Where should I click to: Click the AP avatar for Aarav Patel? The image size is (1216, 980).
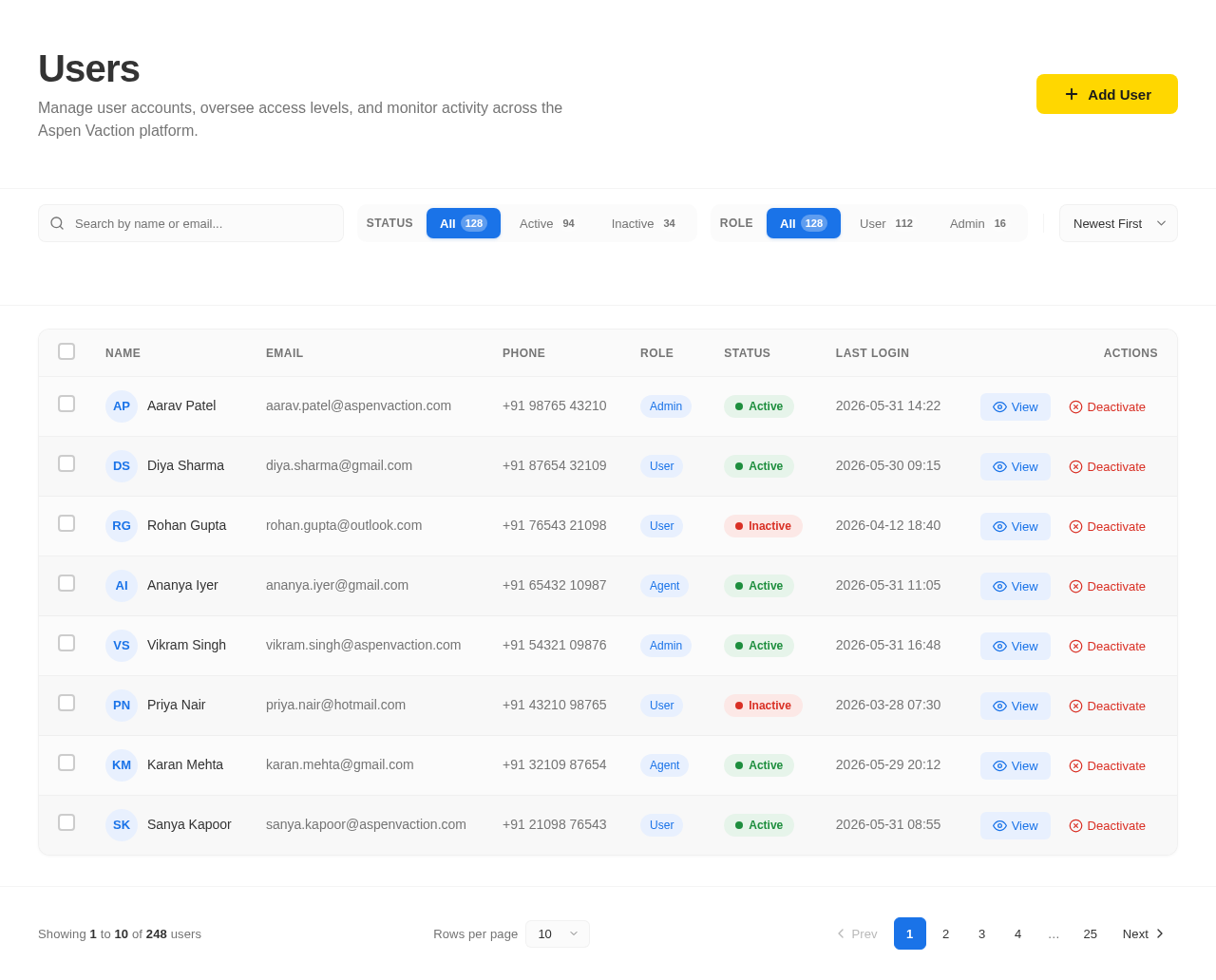[122, 406]
